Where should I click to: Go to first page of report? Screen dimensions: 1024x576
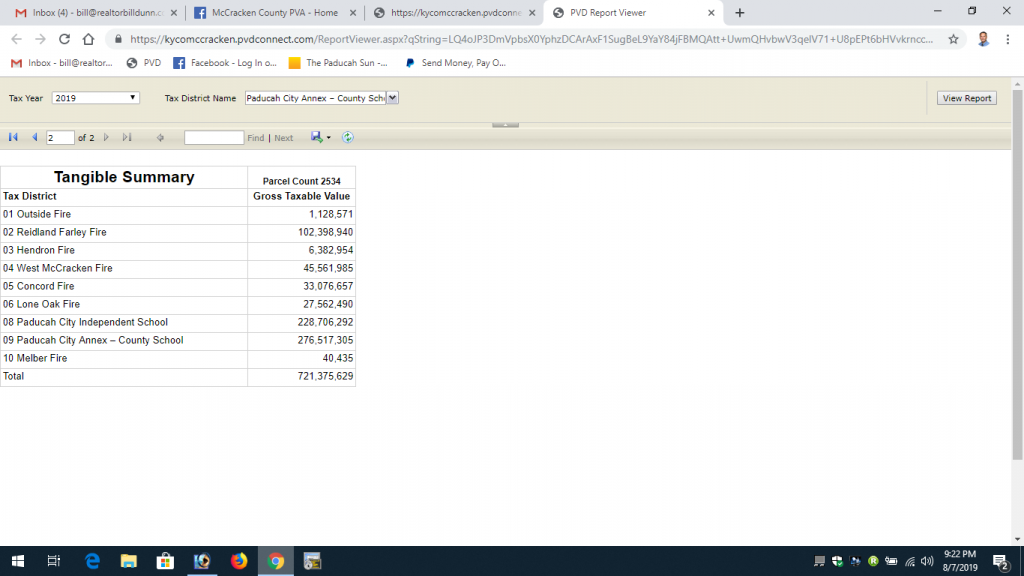tap(13, 137)
